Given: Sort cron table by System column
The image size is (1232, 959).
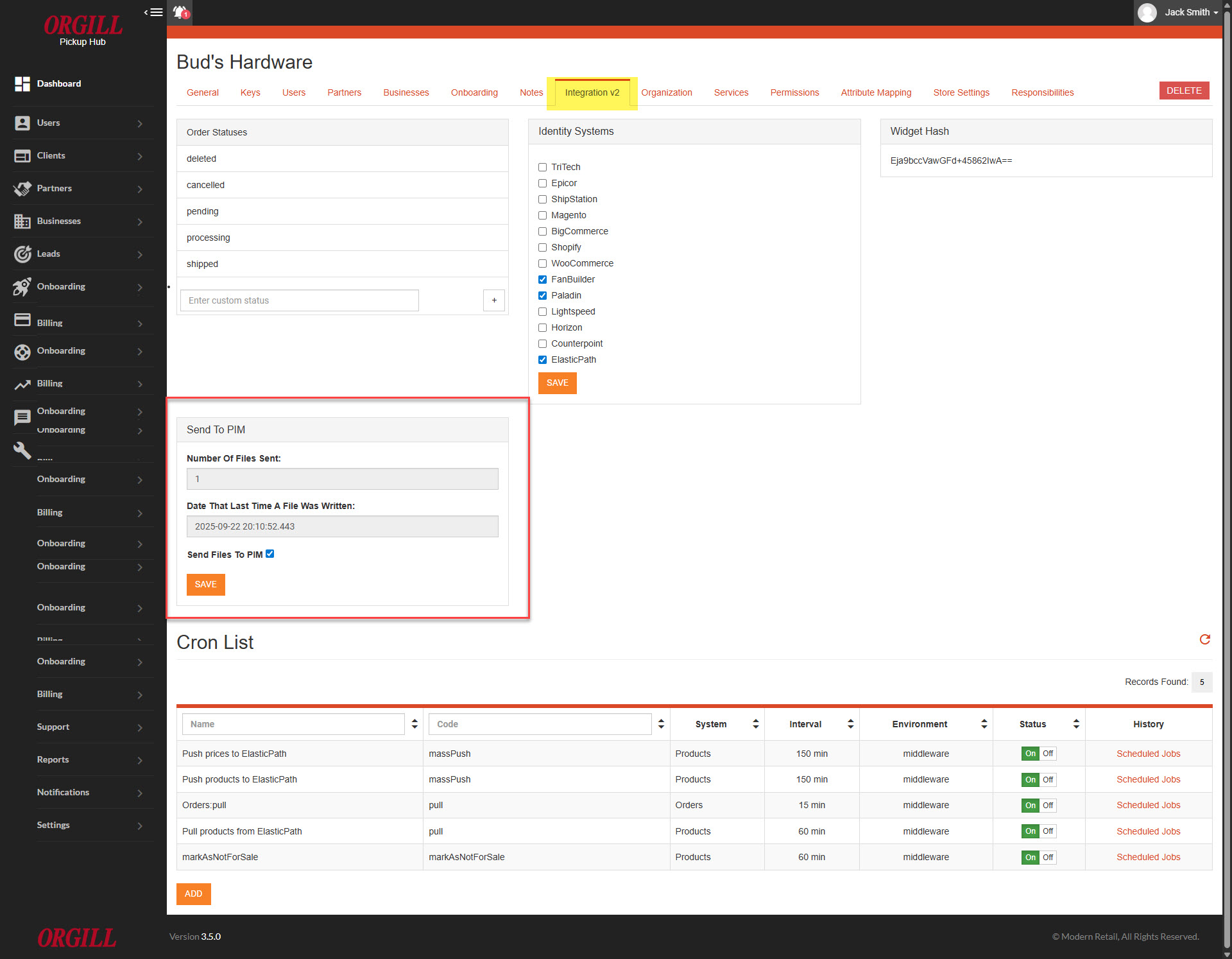Looking at the screenshot, I should 756,724.
